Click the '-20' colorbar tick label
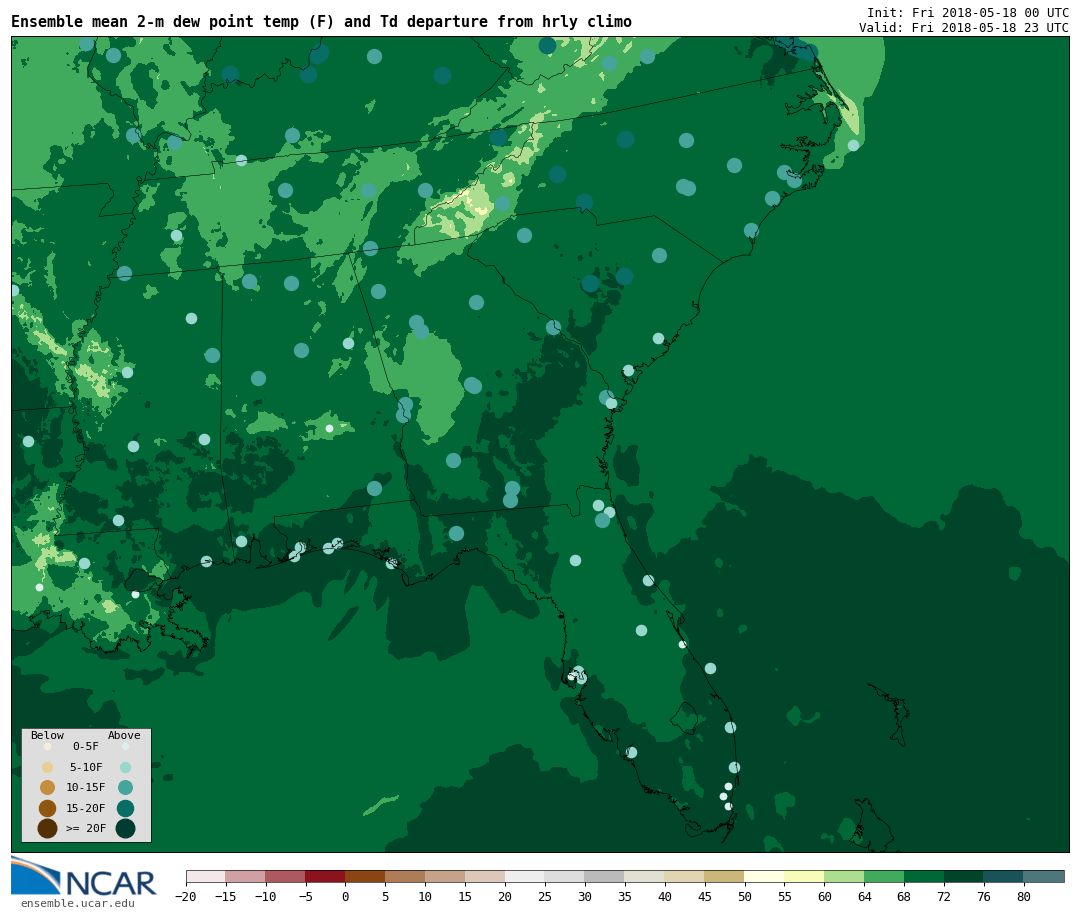1080x915 pixels. pyautogui.click(x=186, y=896)
